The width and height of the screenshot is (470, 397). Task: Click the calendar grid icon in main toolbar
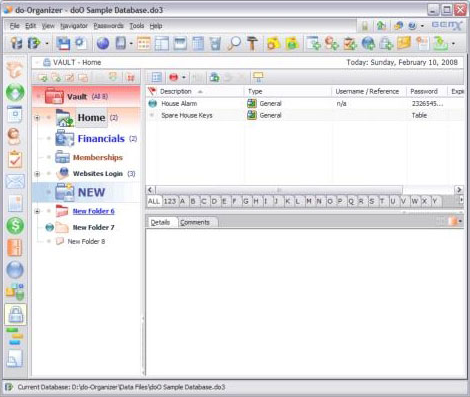point(144,43)
